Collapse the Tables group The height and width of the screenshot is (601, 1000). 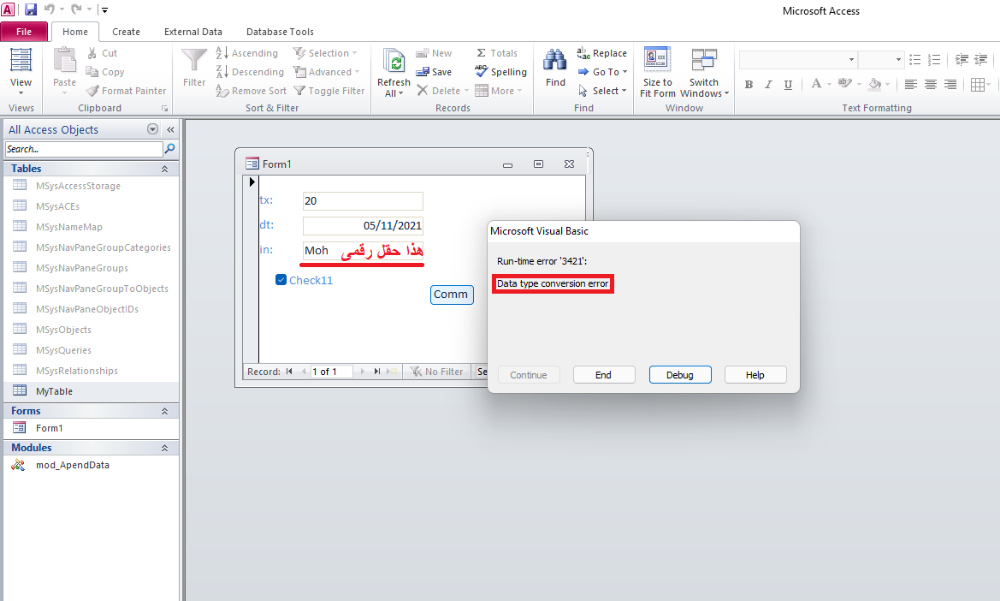[165, 168]
